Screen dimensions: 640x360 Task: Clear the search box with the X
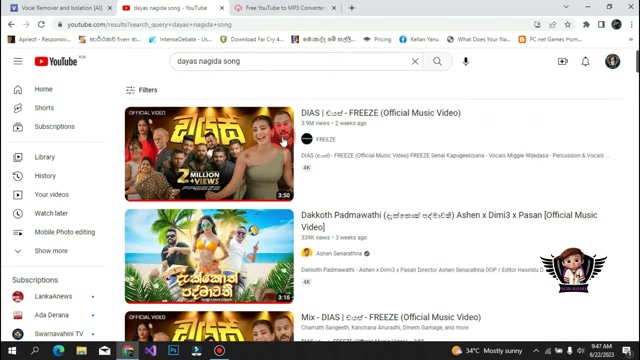415,61
